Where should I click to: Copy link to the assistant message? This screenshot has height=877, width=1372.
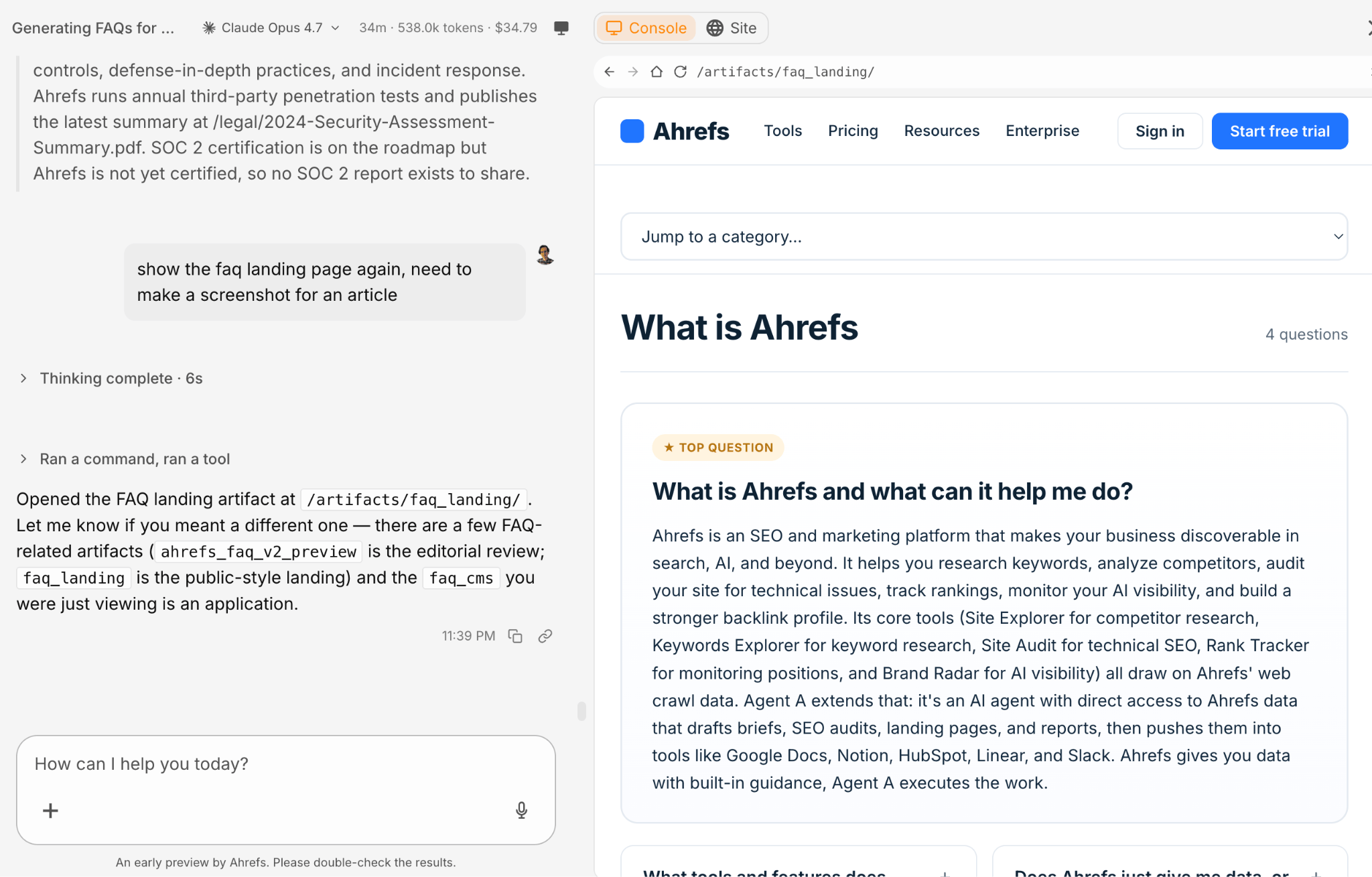[545, 636]
